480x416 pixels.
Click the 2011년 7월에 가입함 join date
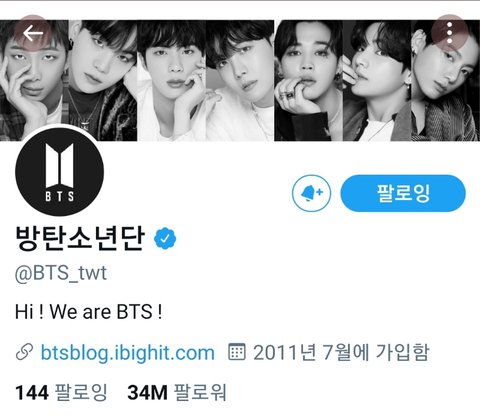[341, 352]
